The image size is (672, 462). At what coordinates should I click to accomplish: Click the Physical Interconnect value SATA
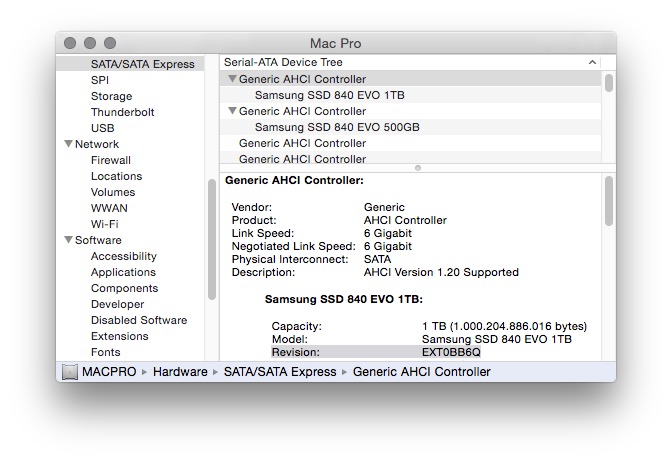(x=377, y=259)
